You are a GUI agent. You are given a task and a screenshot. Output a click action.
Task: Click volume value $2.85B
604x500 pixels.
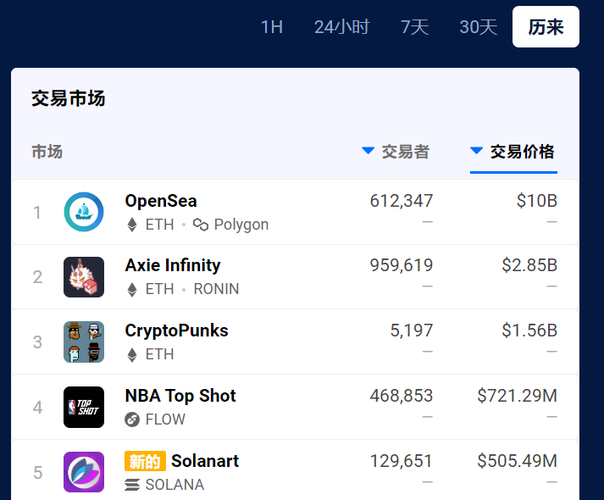(529, 265)
